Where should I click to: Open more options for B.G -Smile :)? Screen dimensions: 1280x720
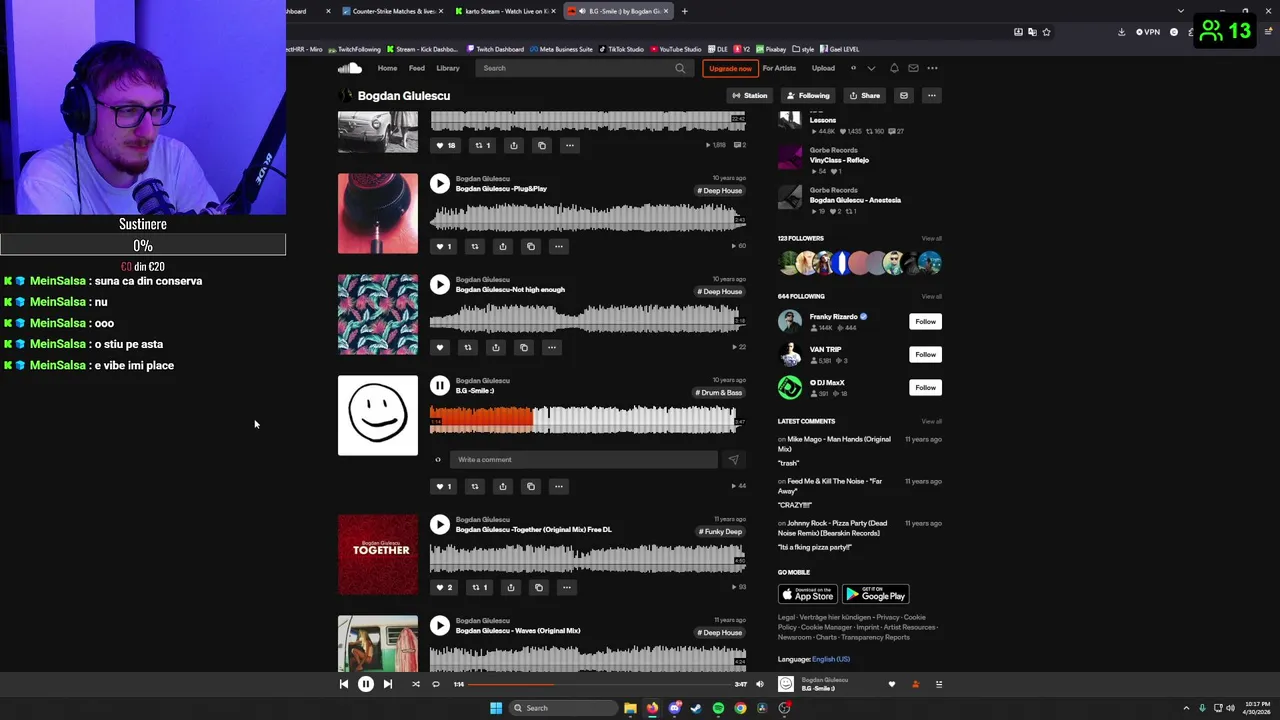pos(559,486)
